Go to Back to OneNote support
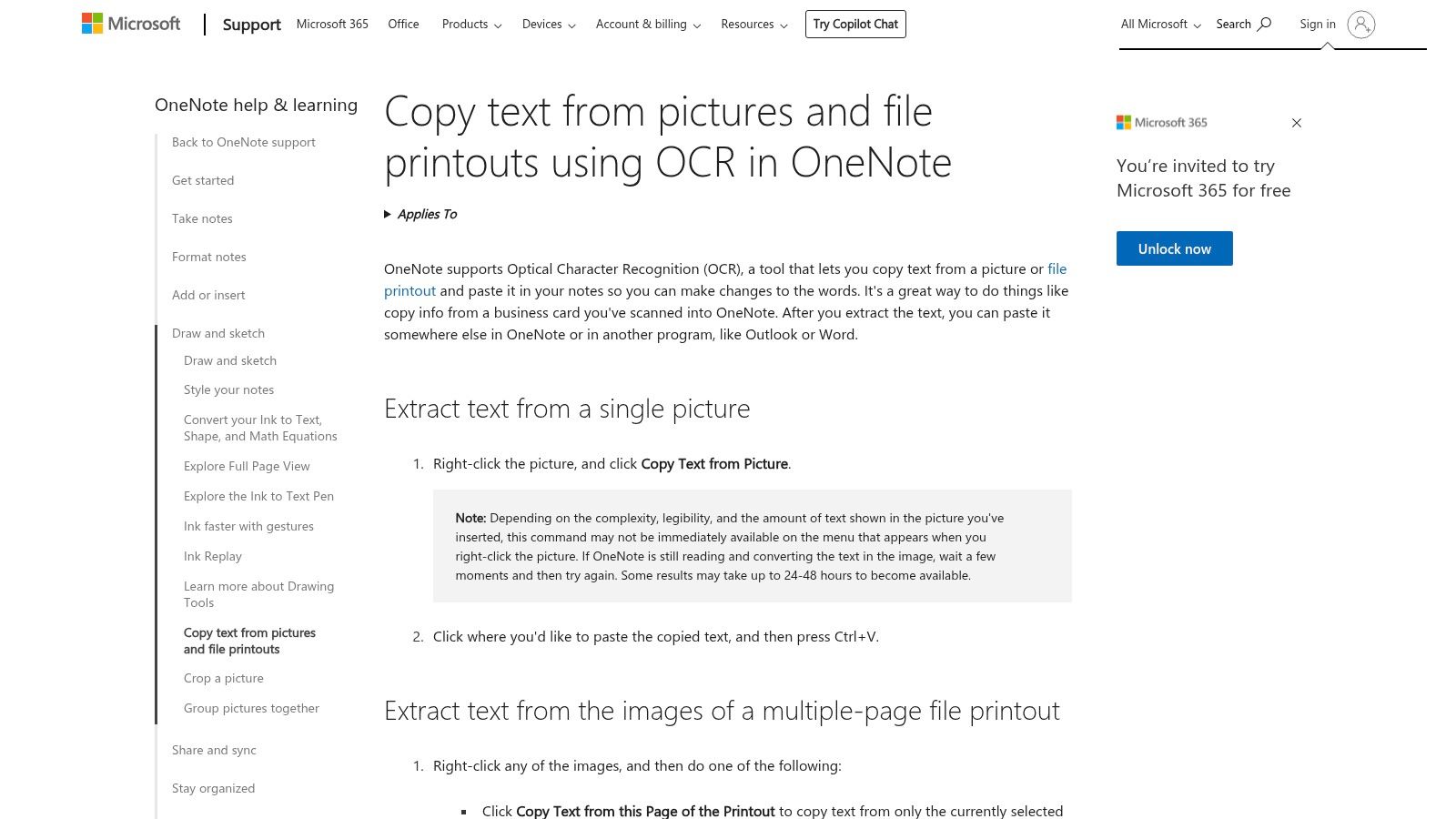 242,141
